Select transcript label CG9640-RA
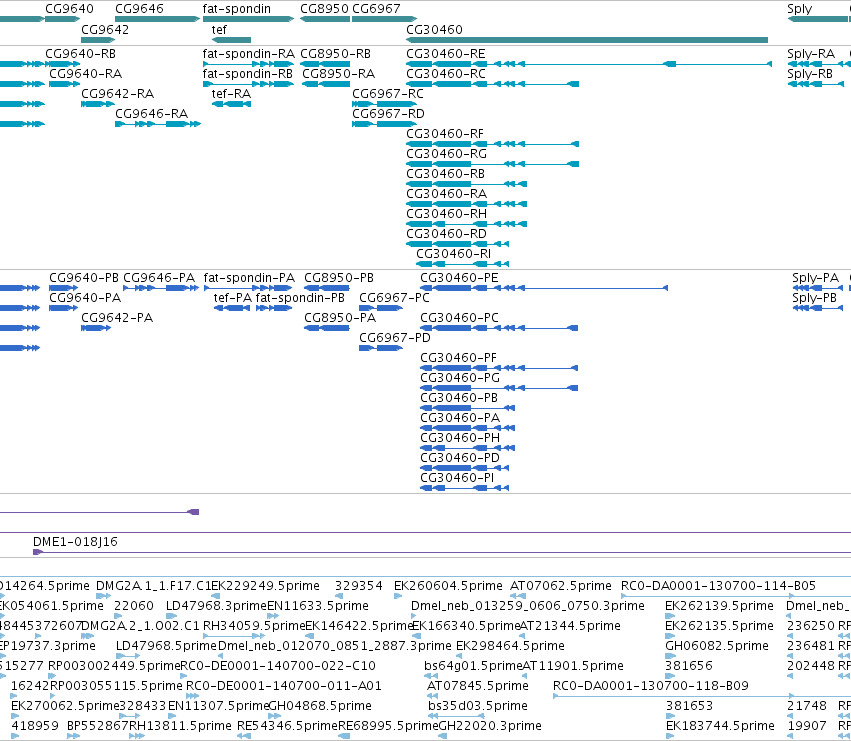Screen dimensions: 851x741 (85, 74)
